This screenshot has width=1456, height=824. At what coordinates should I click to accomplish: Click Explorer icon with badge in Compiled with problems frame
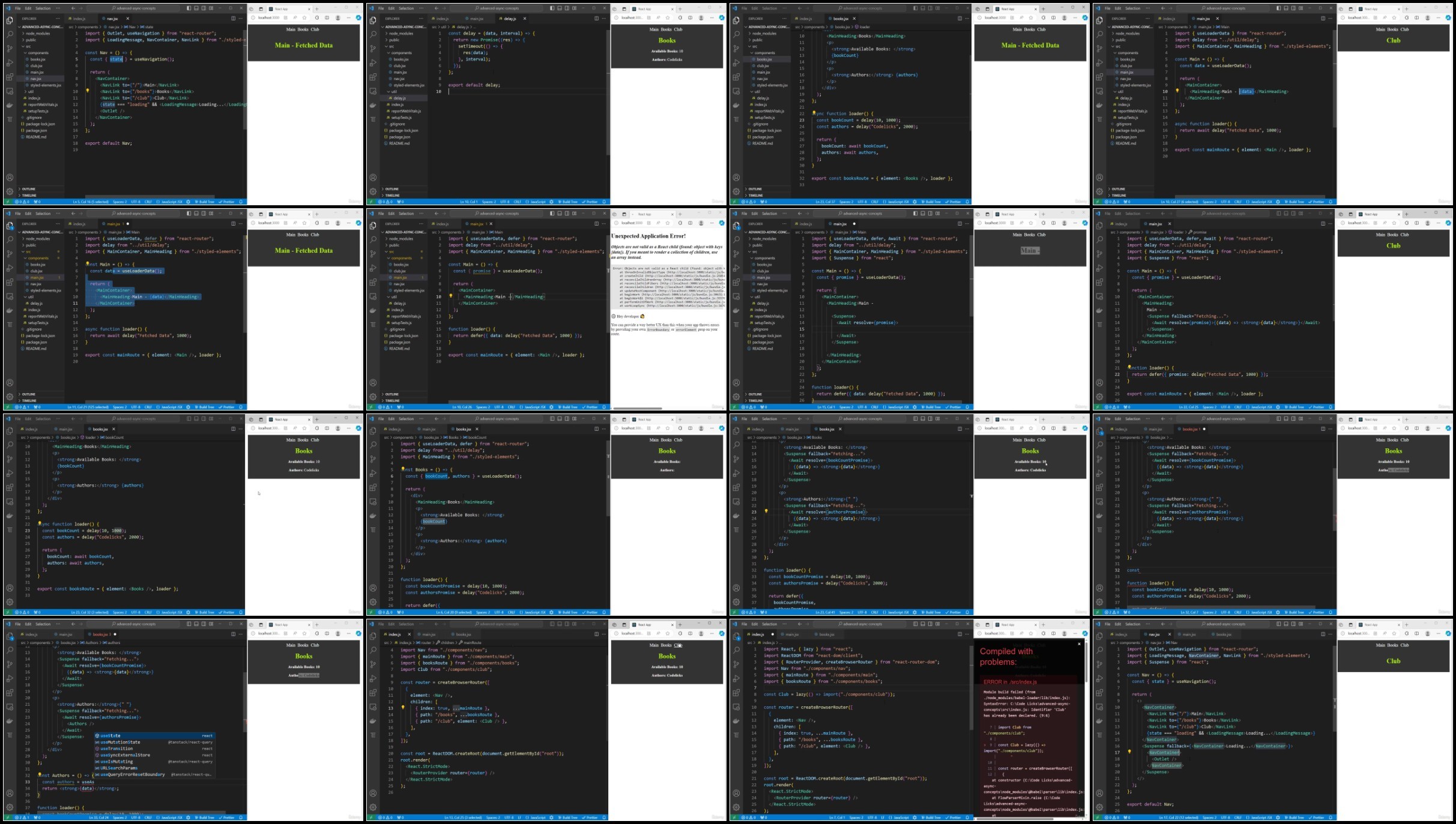tap(736, 636)
